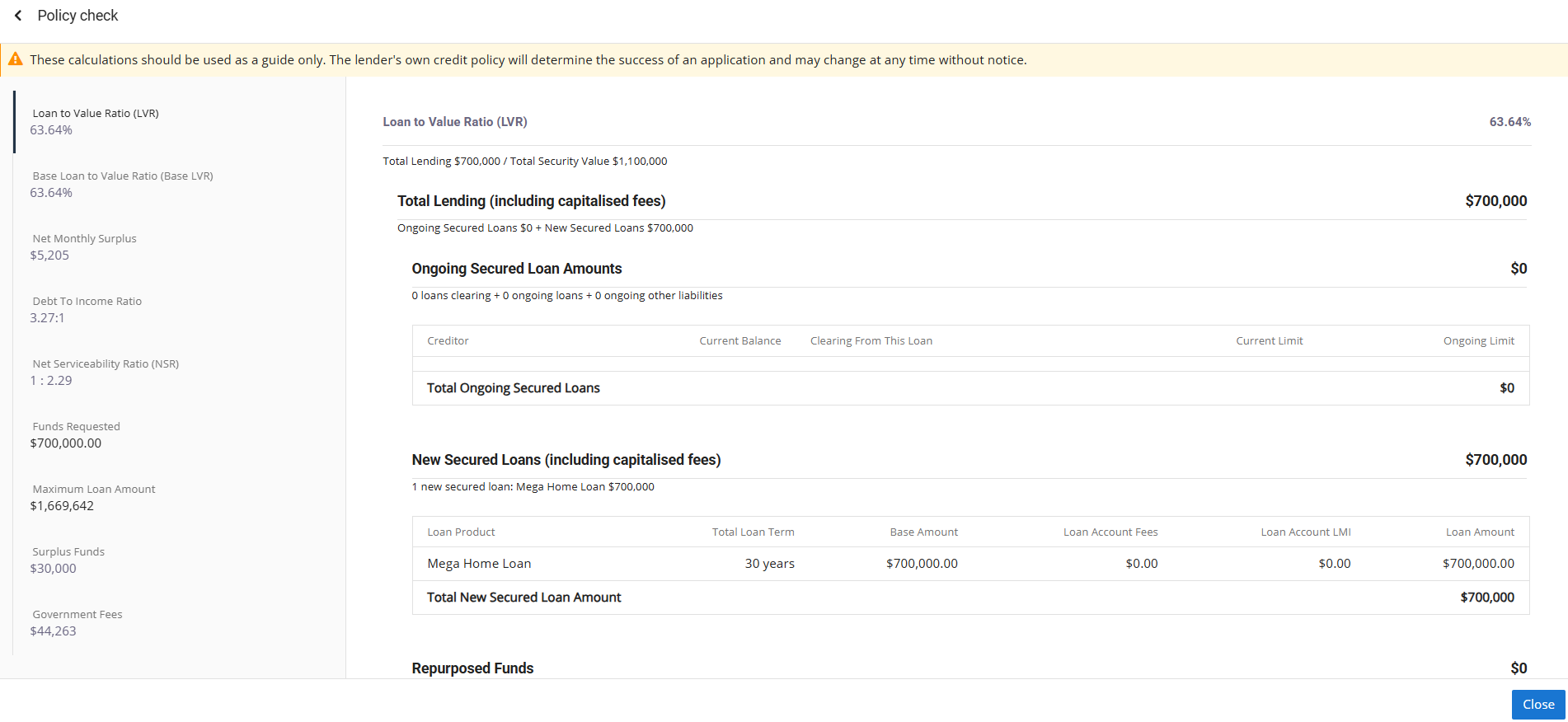Click the New Secured Loans section heading
This screenshot has height=722, width=1568.
click(x=566, y=460)
